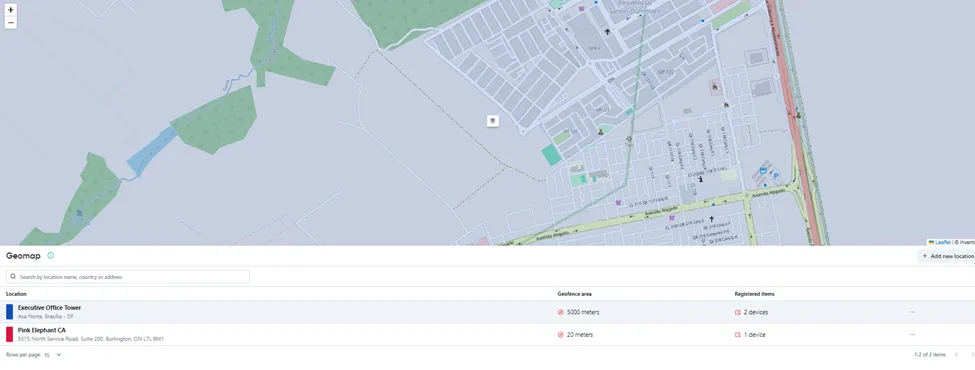Viewport: 975px width, 370px height.
Task: Click the 'Asa Norte, Brasília - DF' address
Action: [46, 317]
